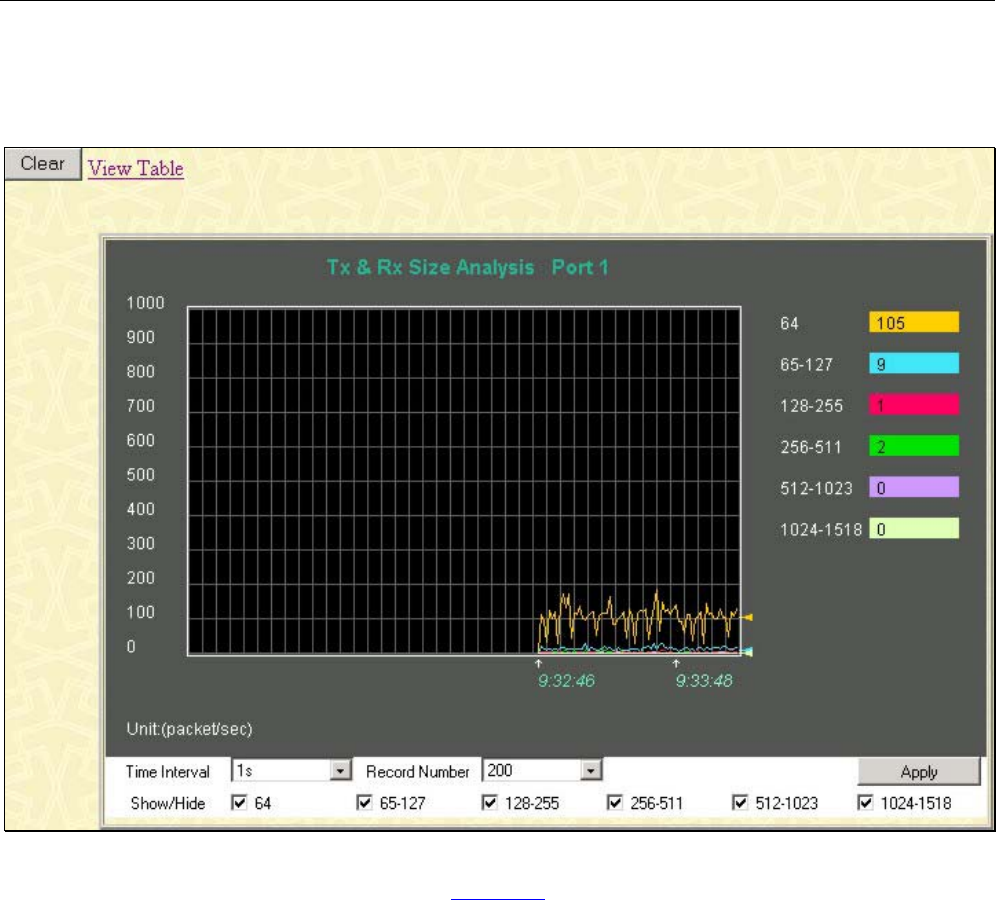Click the 9:33:48 time marker arrow
The height and width of the screenshot is (900, 996).
click(x=676, y=663)
